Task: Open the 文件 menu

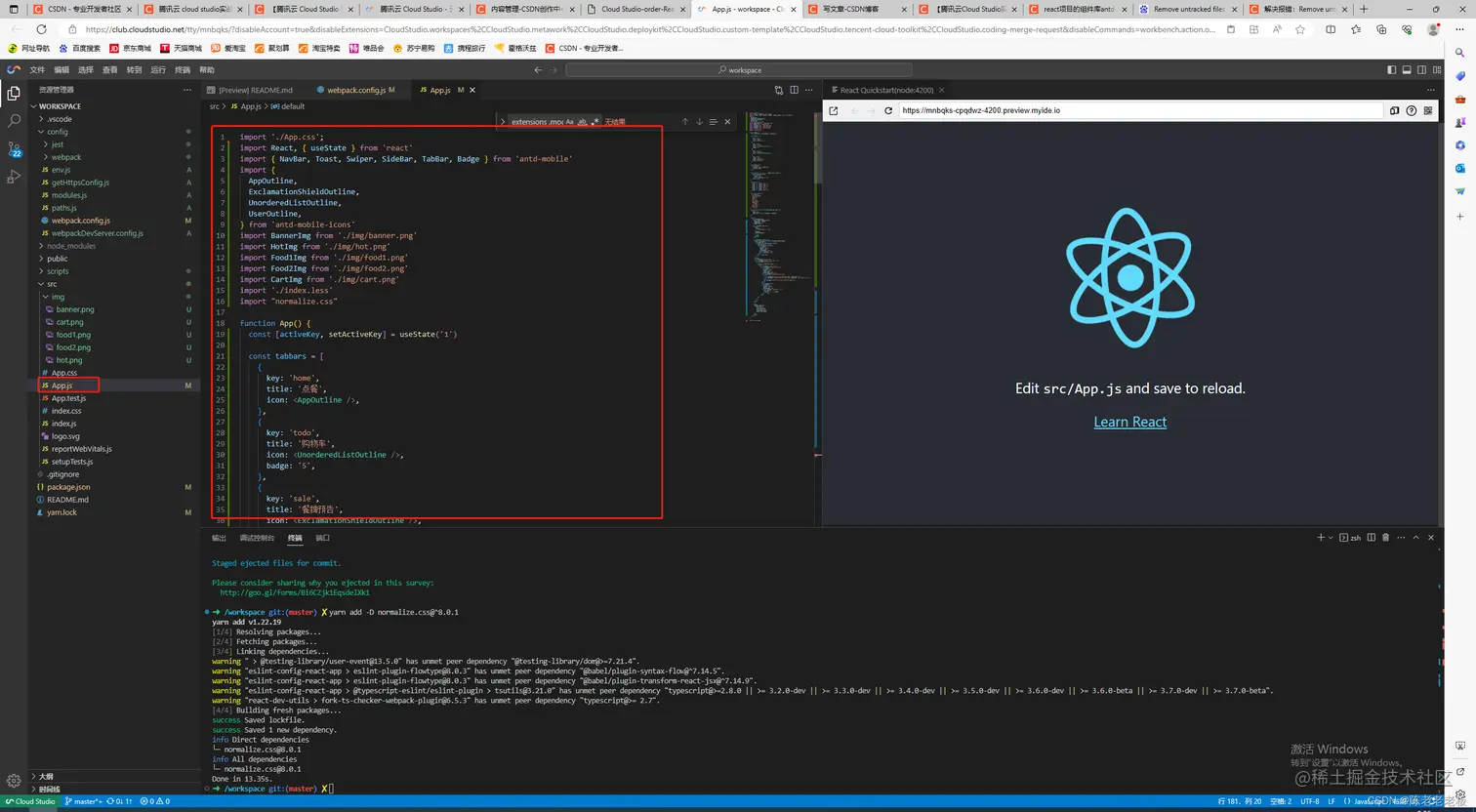Action: click(x=37, y=70)
